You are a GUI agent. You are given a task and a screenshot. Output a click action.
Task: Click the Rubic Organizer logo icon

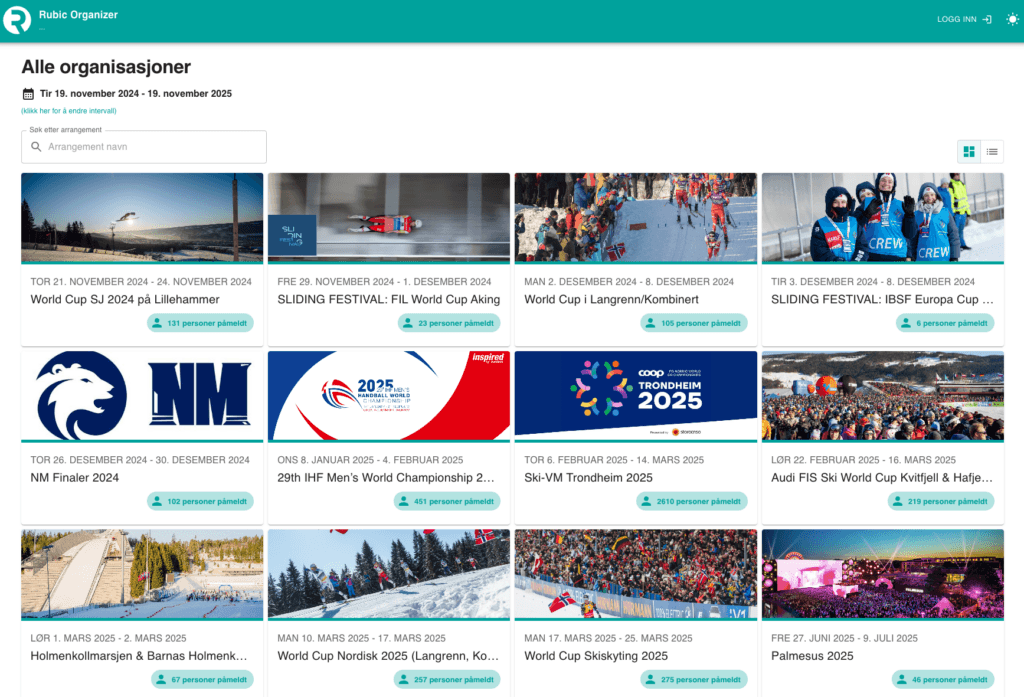click(x=17, y=20)
